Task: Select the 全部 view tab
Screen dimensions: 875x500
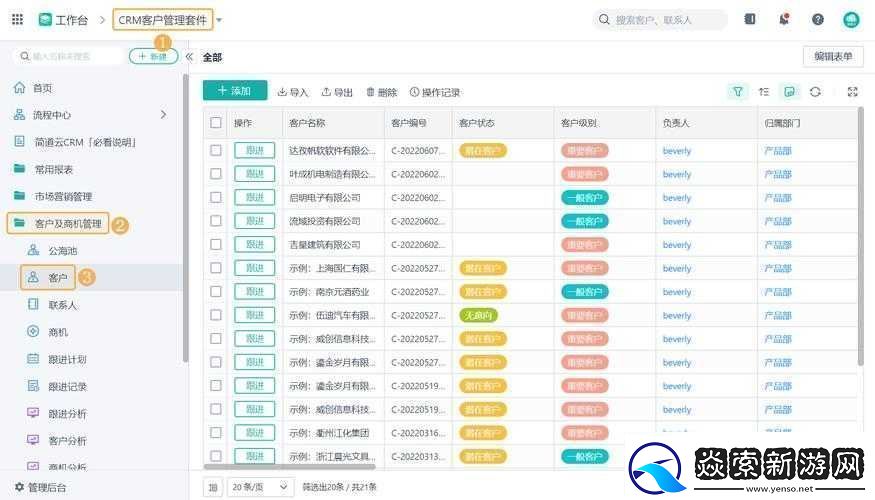Action: [x=212, y=57]
